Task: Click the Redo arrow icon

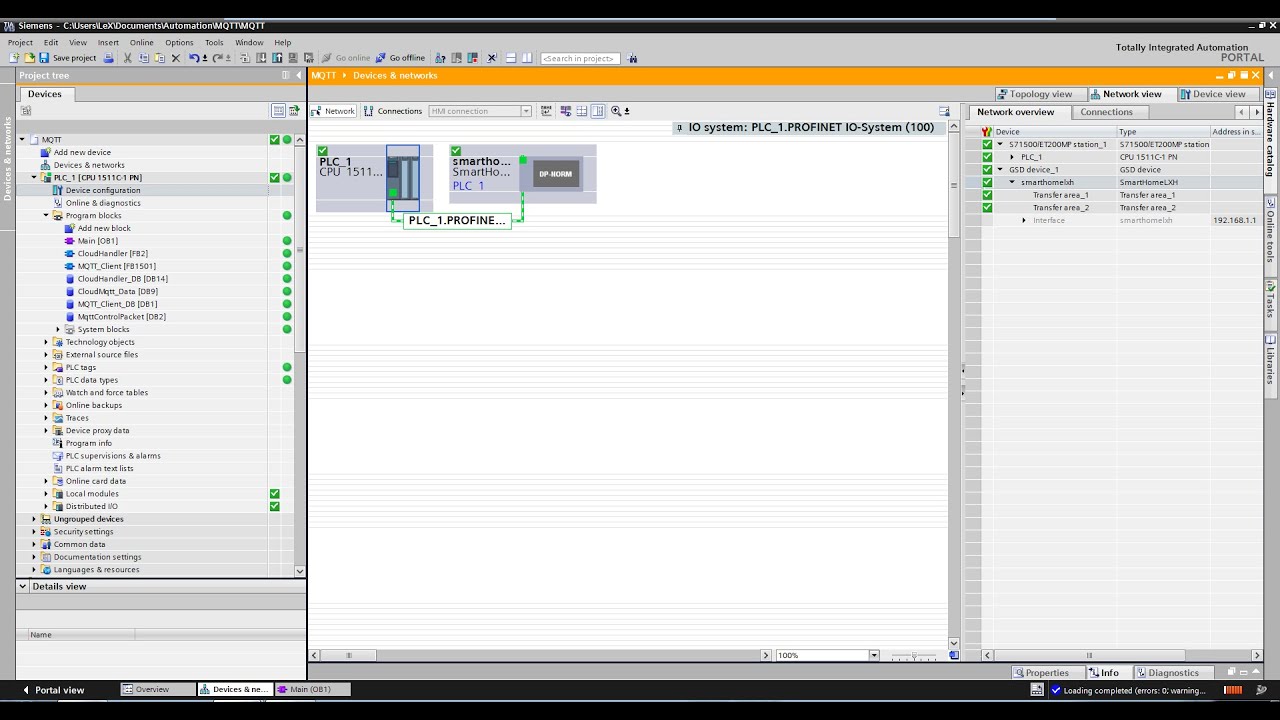Action: (217, 58)
